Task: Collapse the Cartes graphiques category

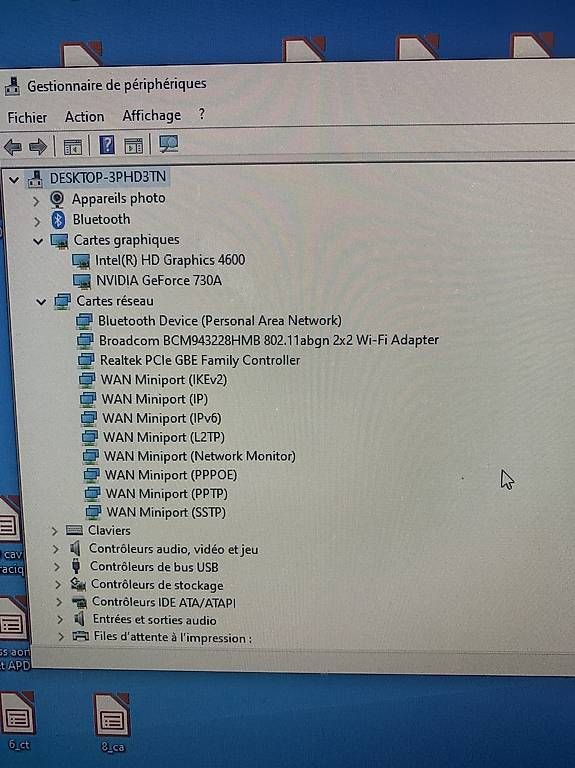Action: (38, 241)
